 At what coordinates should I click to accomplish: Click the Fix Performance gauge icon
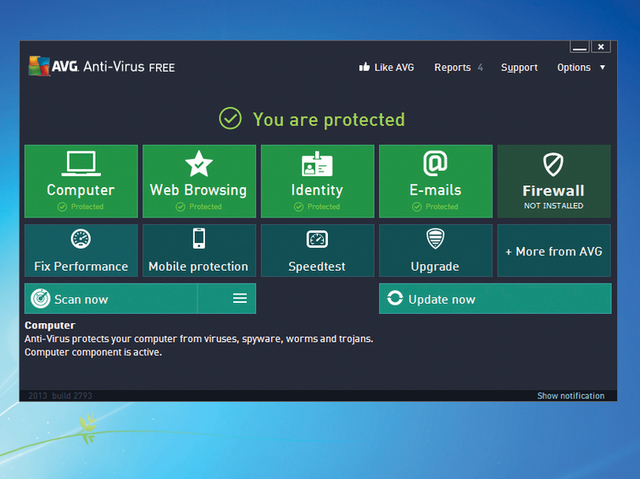(81, 239)
